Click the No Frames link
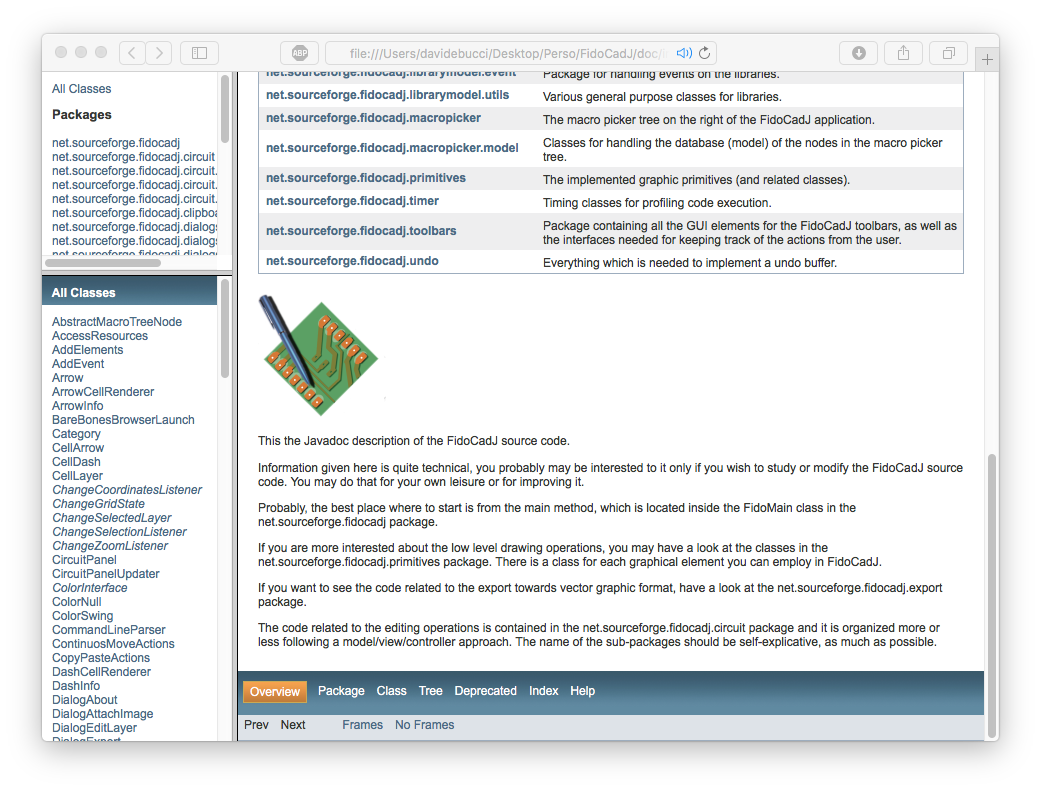This screenshot has width=1041, height=791. 424,725
